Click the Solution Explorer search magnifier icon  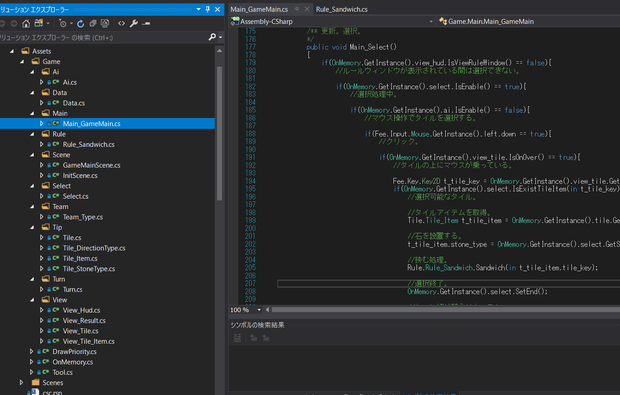(212, 37)
